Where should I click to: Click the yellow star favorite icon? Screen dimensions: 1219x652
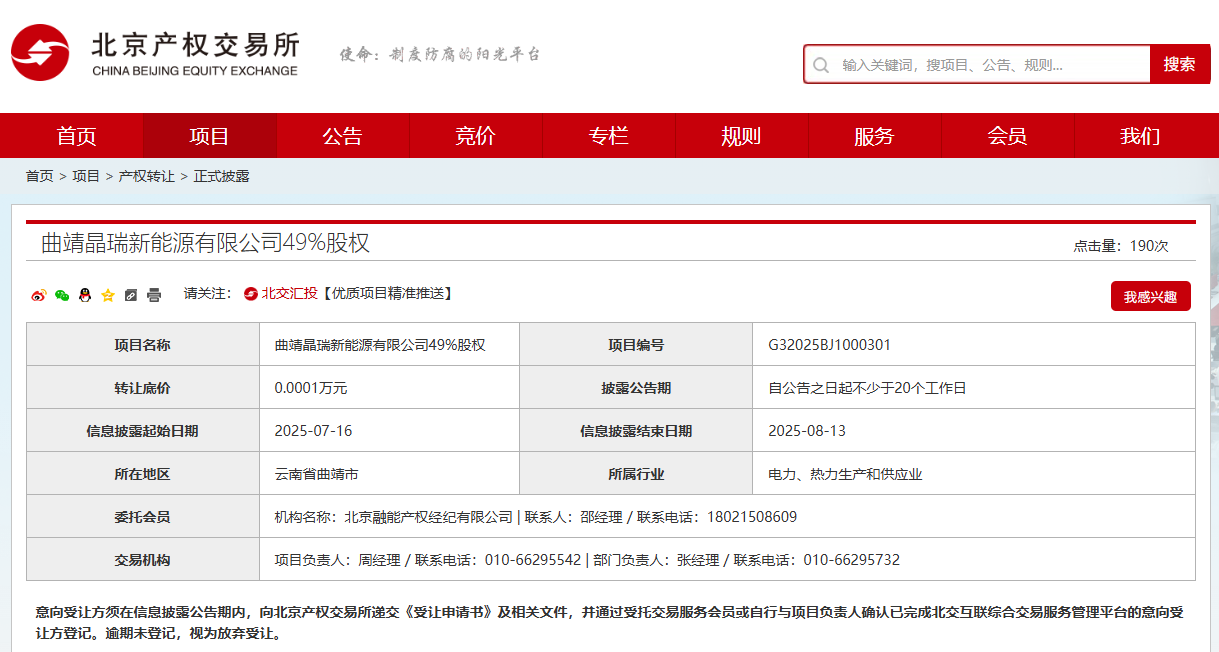(x=108, y=295)
